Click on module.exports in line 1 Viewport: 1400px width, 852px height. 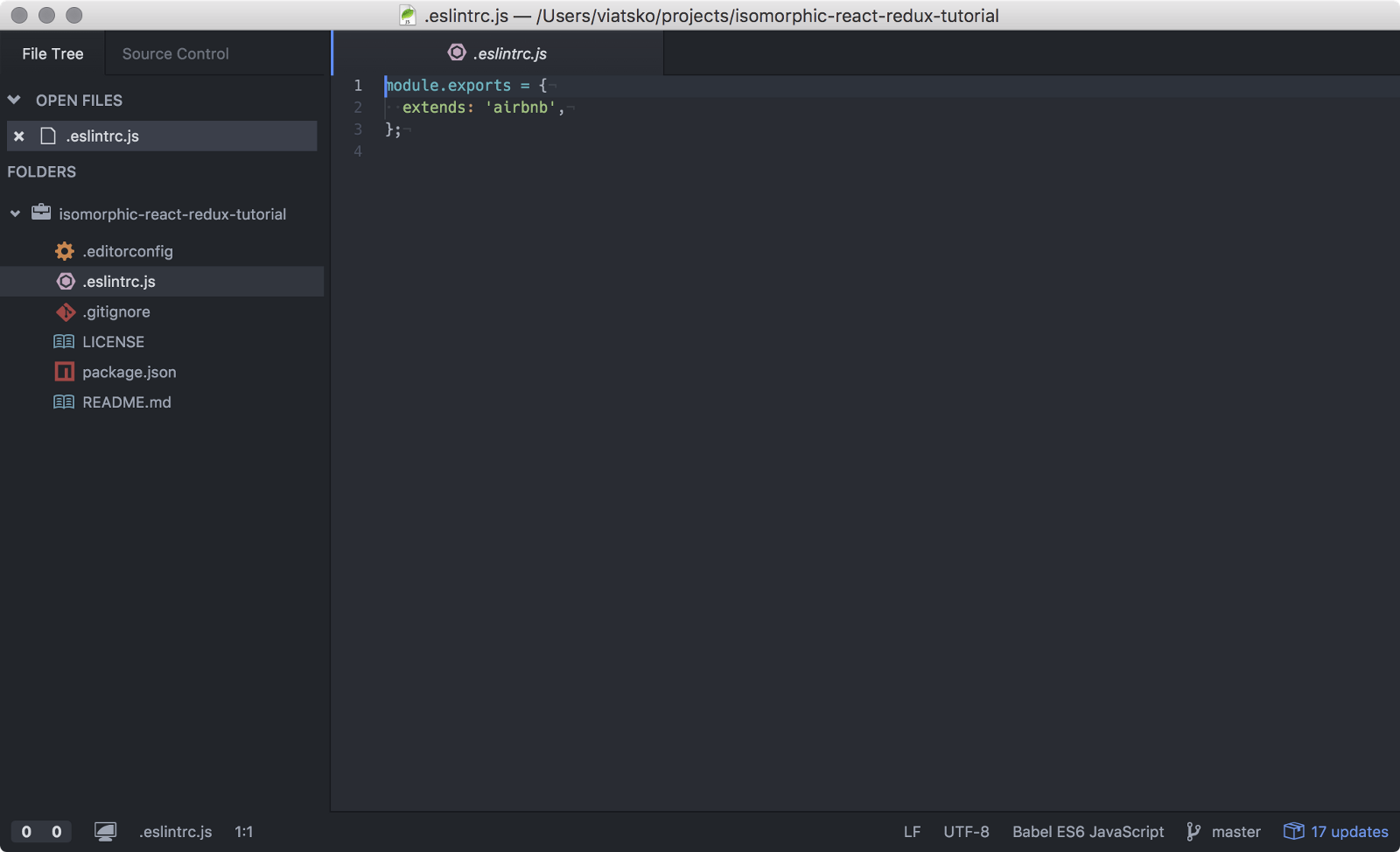pos(448,85)
